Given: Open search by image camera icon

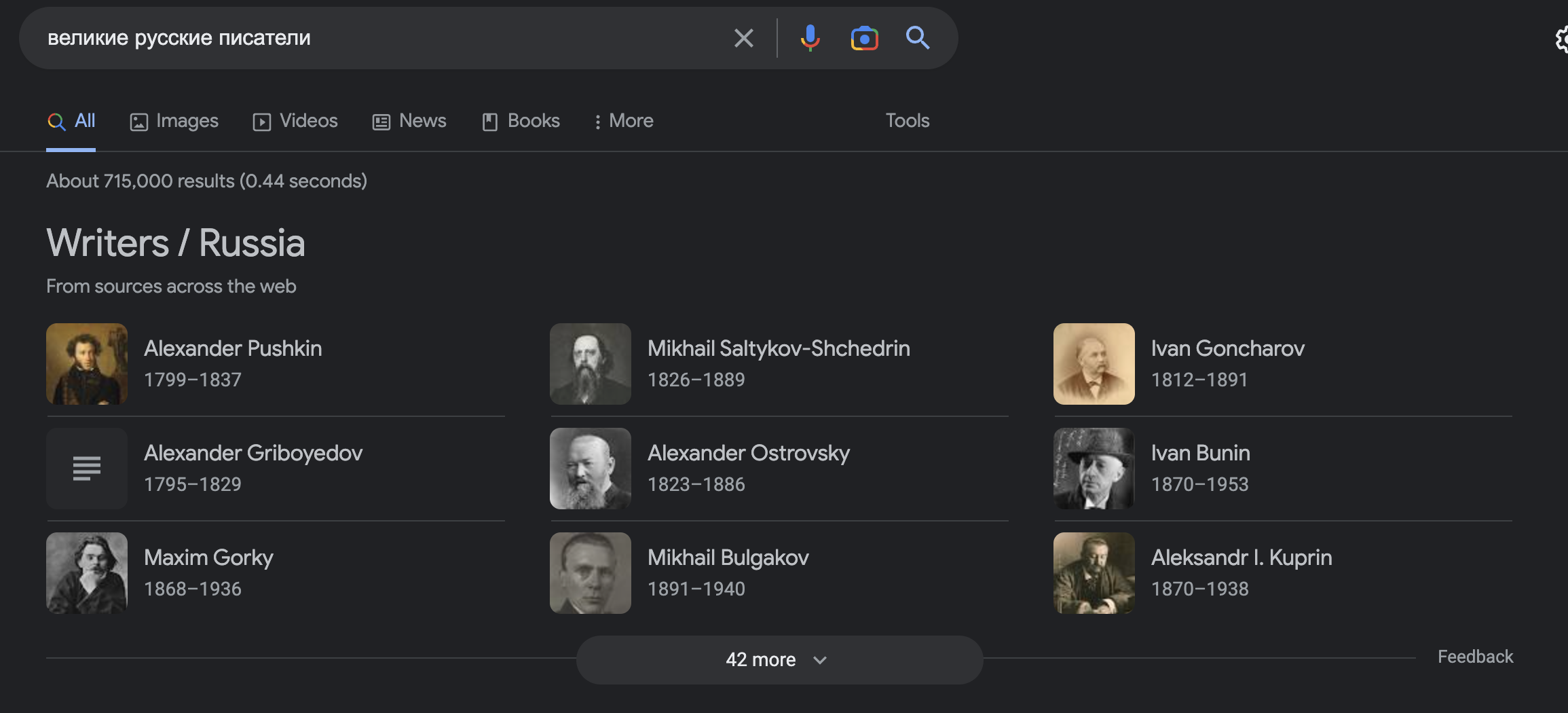Looking at the screenshot, I should click(864, 38).
